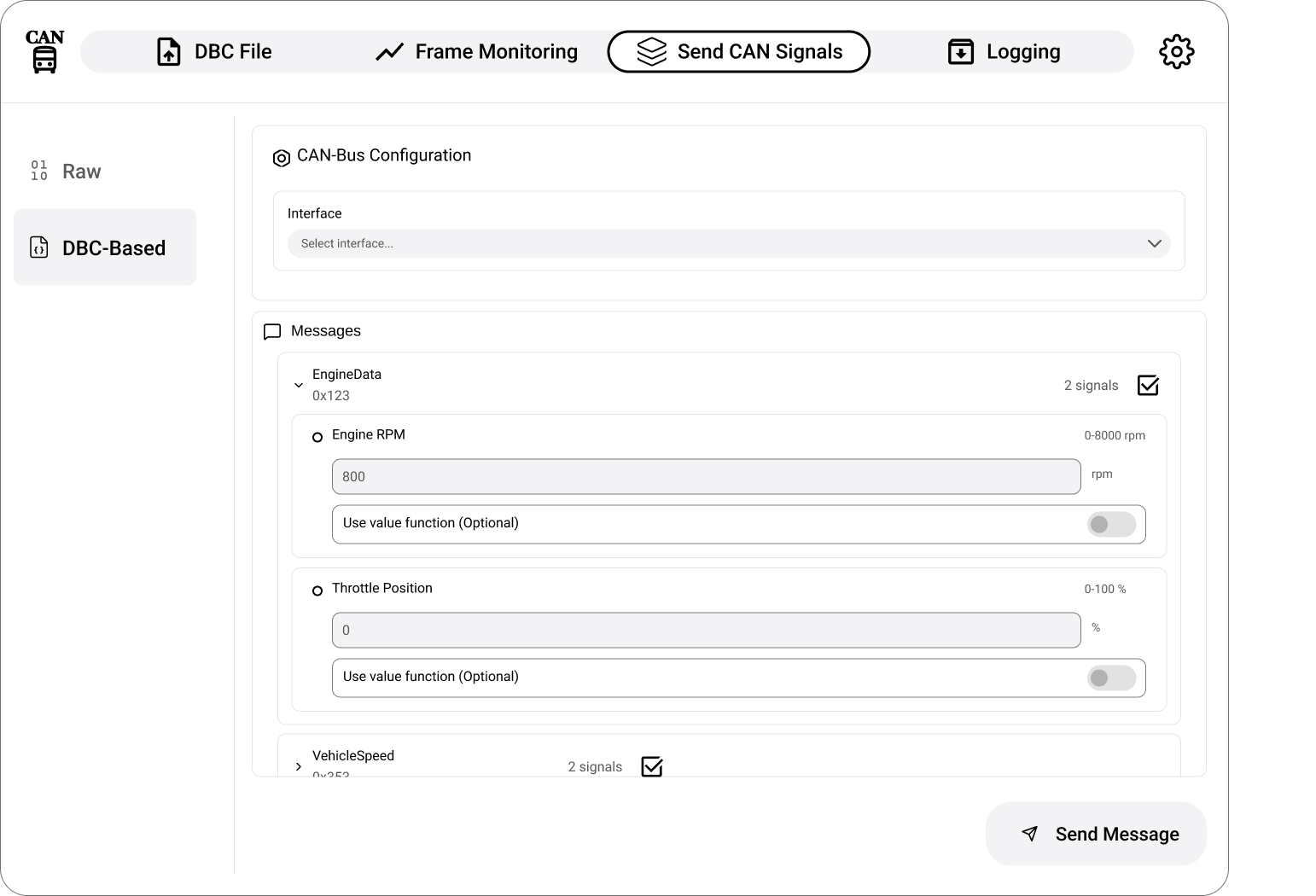The height and width of the screenshot is (896, 1316).
Task: Click the Logging download box icon
Action: coord(961,52)
